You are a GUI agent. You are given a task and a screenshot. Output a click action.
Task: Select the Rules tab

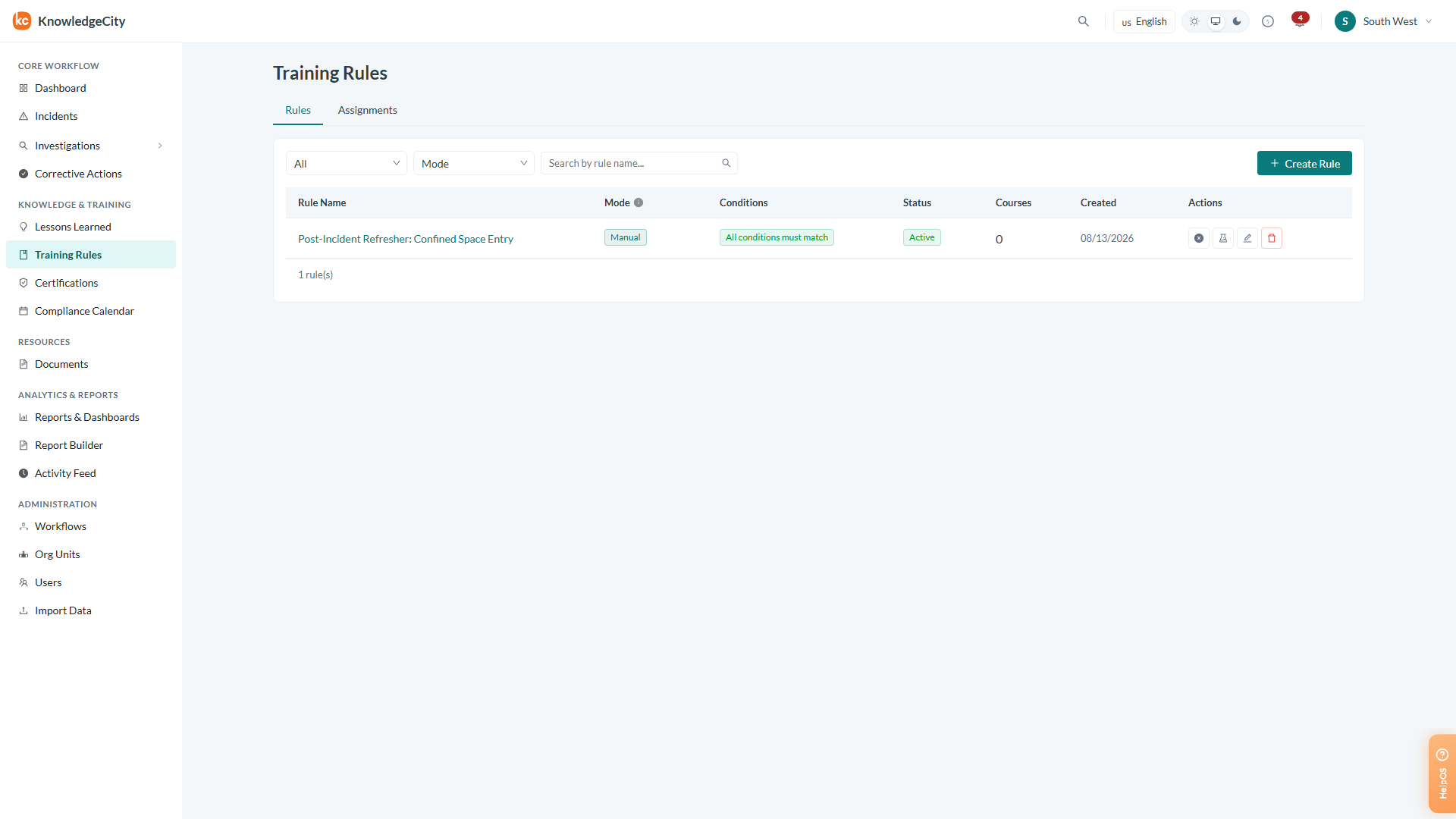tap(298, 110)
